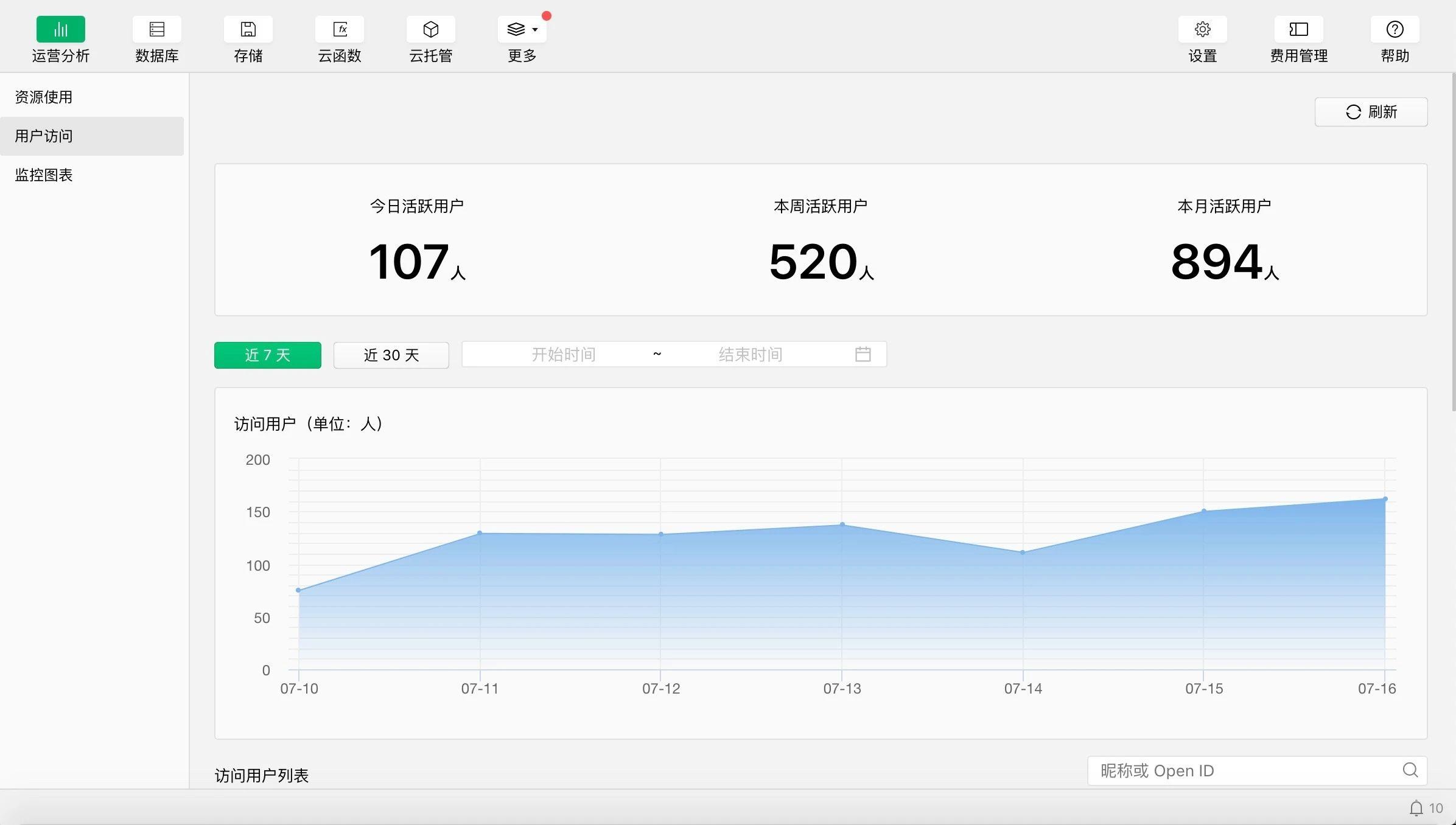Click the 刷新 refresh button
This screenshot has width=1456, height=825.
click(1371, 112)
